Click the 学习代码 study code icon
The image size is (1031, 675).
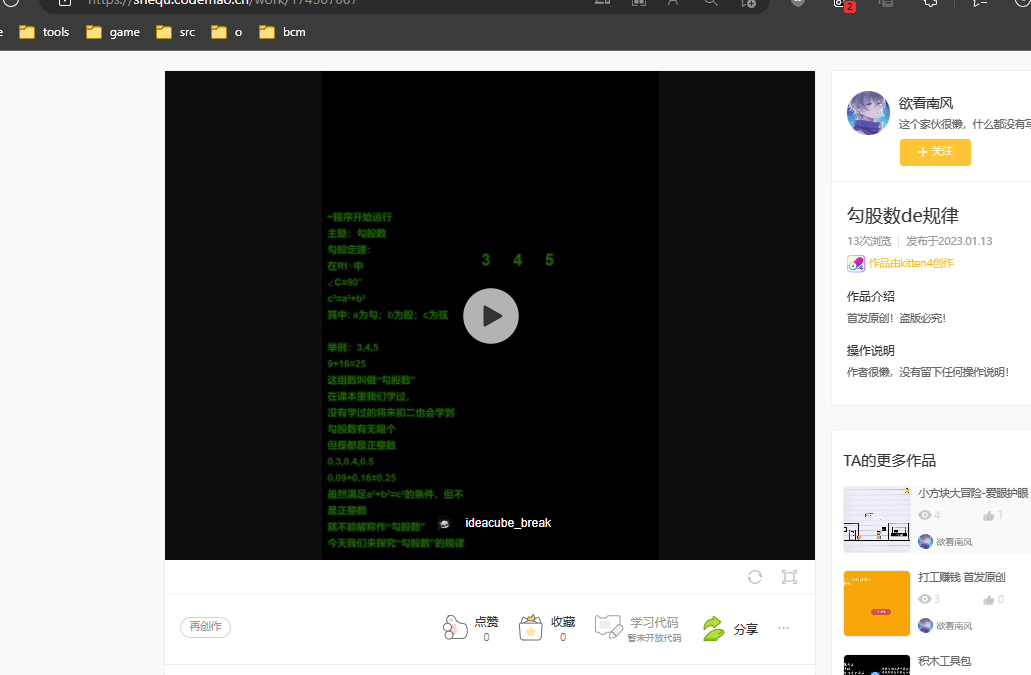click(x=608, y=626)
